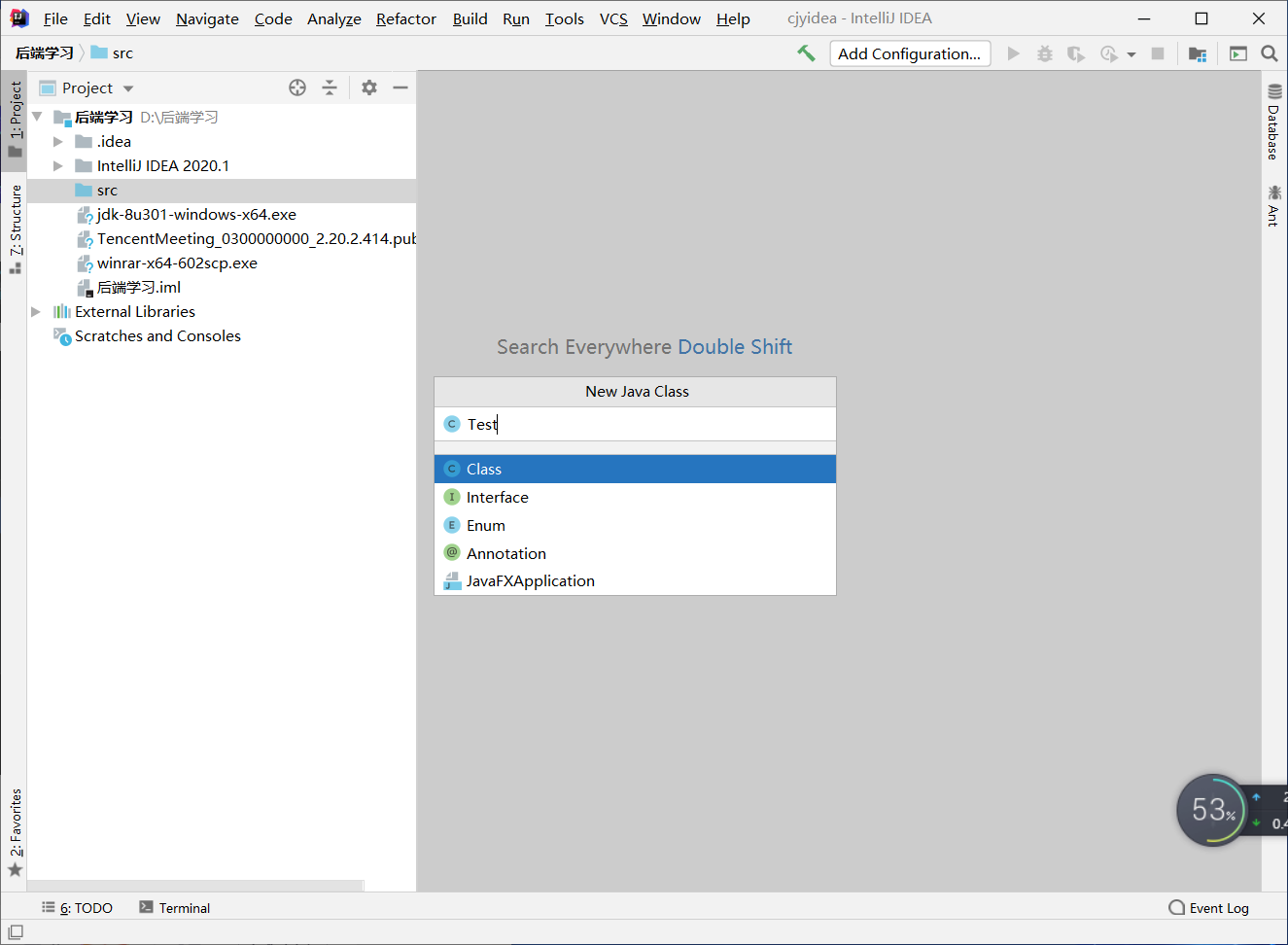Open the Project Structure icon

[1198, 53]
